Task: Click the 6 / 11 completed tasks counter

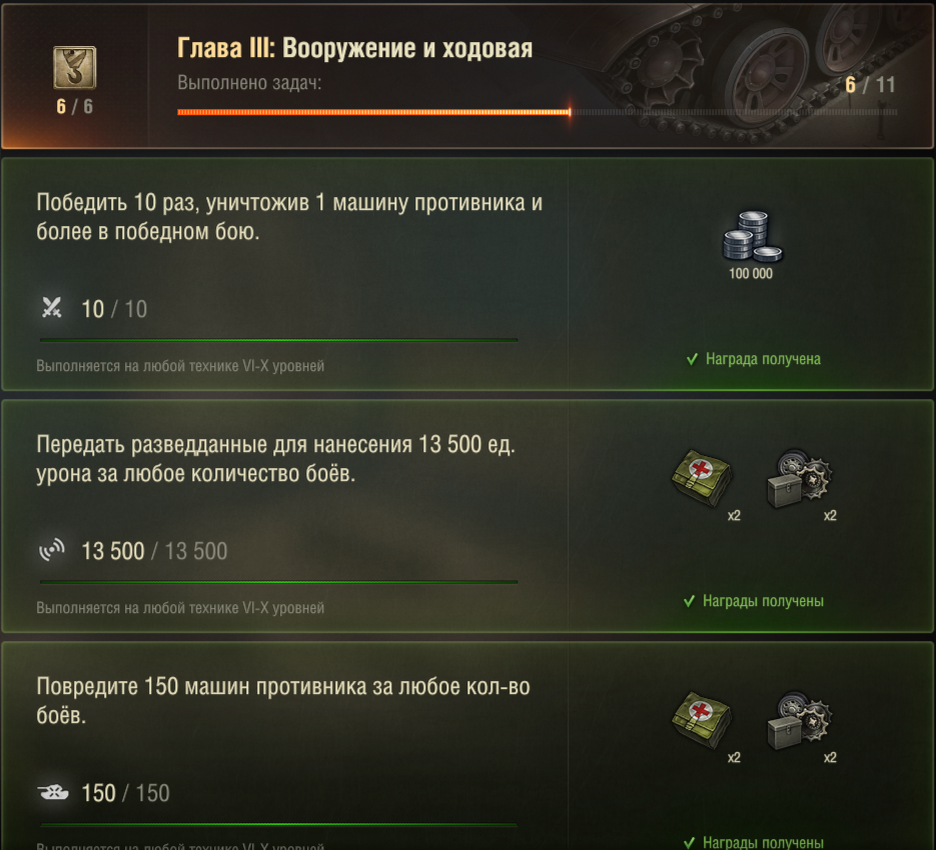Action: click(870, 85)
